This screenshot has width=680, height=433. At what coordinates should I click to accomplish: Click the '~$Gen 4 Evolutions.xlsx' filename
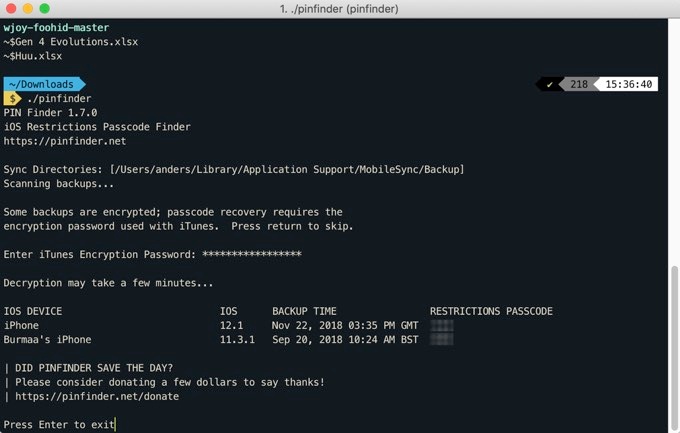[71, 42]
